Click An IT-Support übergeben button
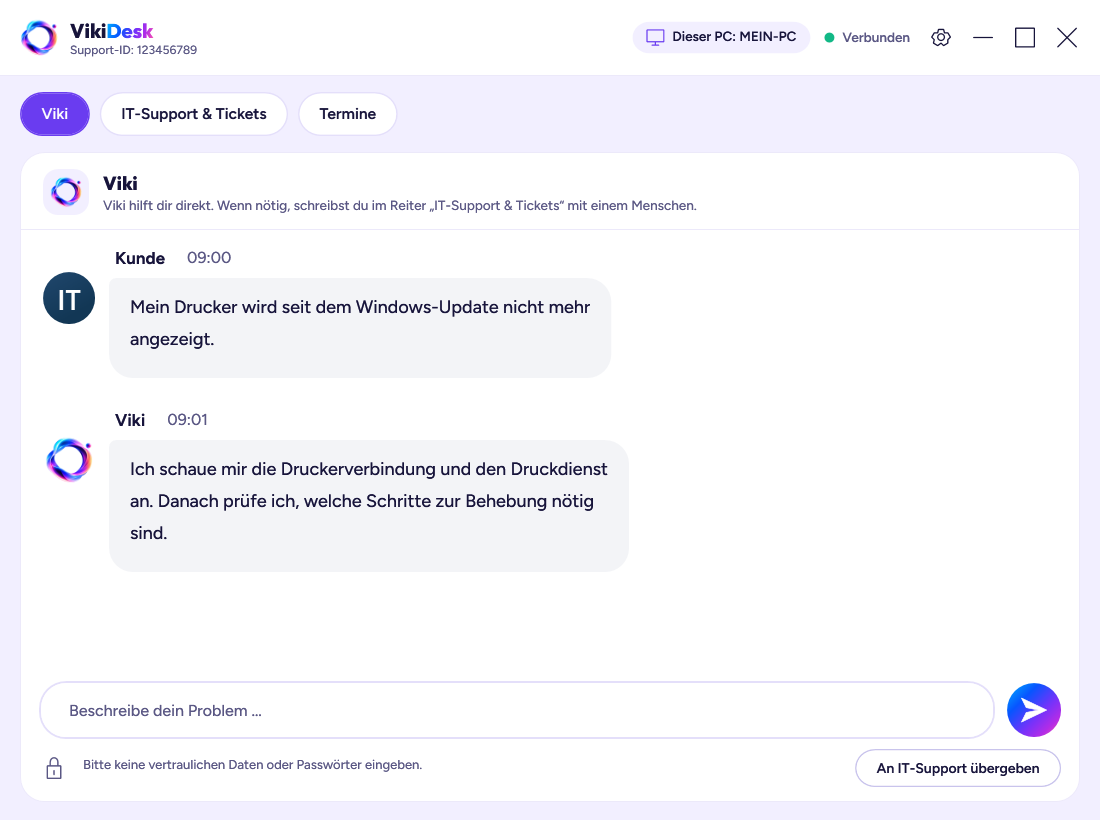 958,768
